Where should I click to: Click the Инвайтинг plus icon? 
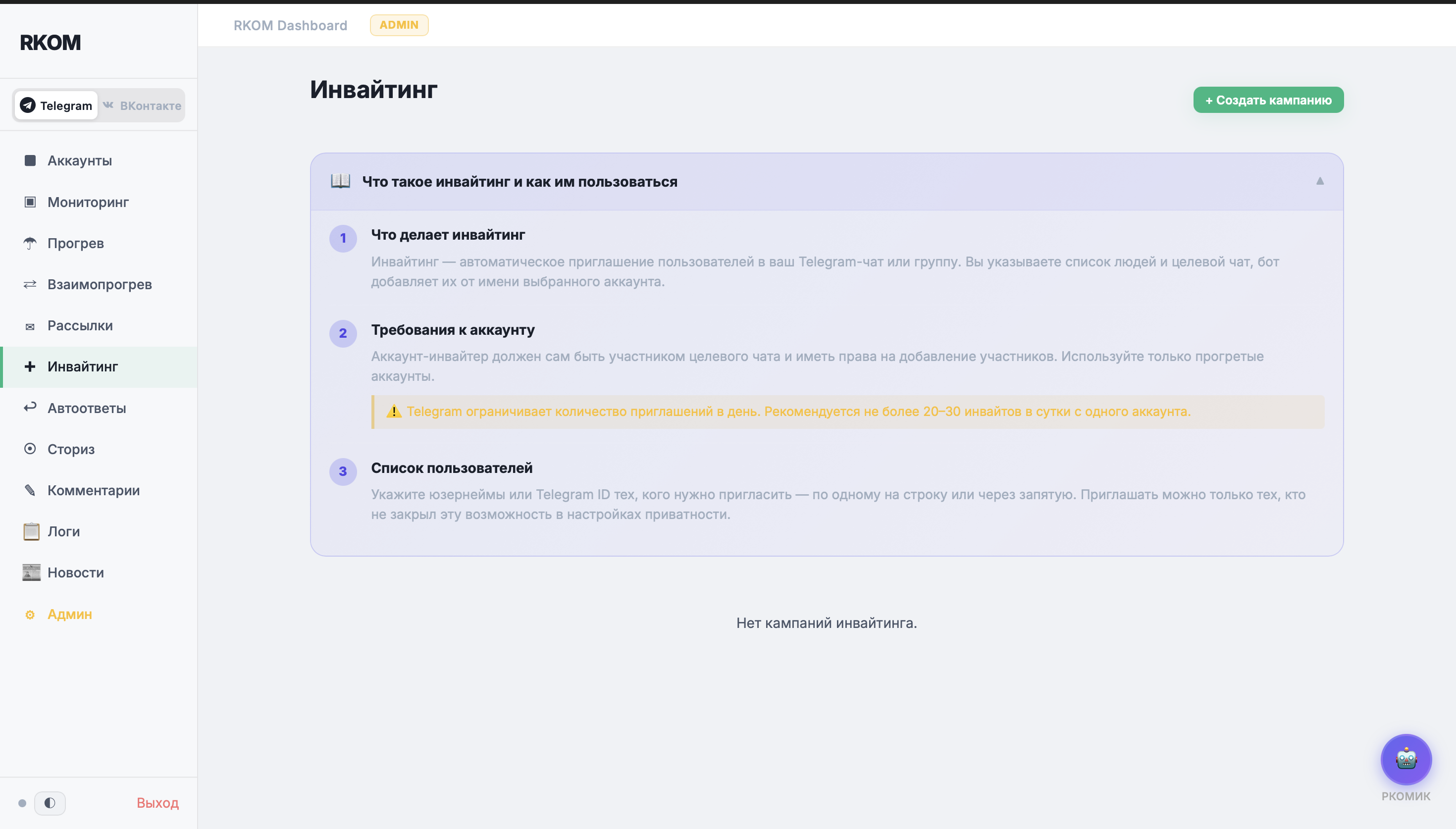[30, 366]
